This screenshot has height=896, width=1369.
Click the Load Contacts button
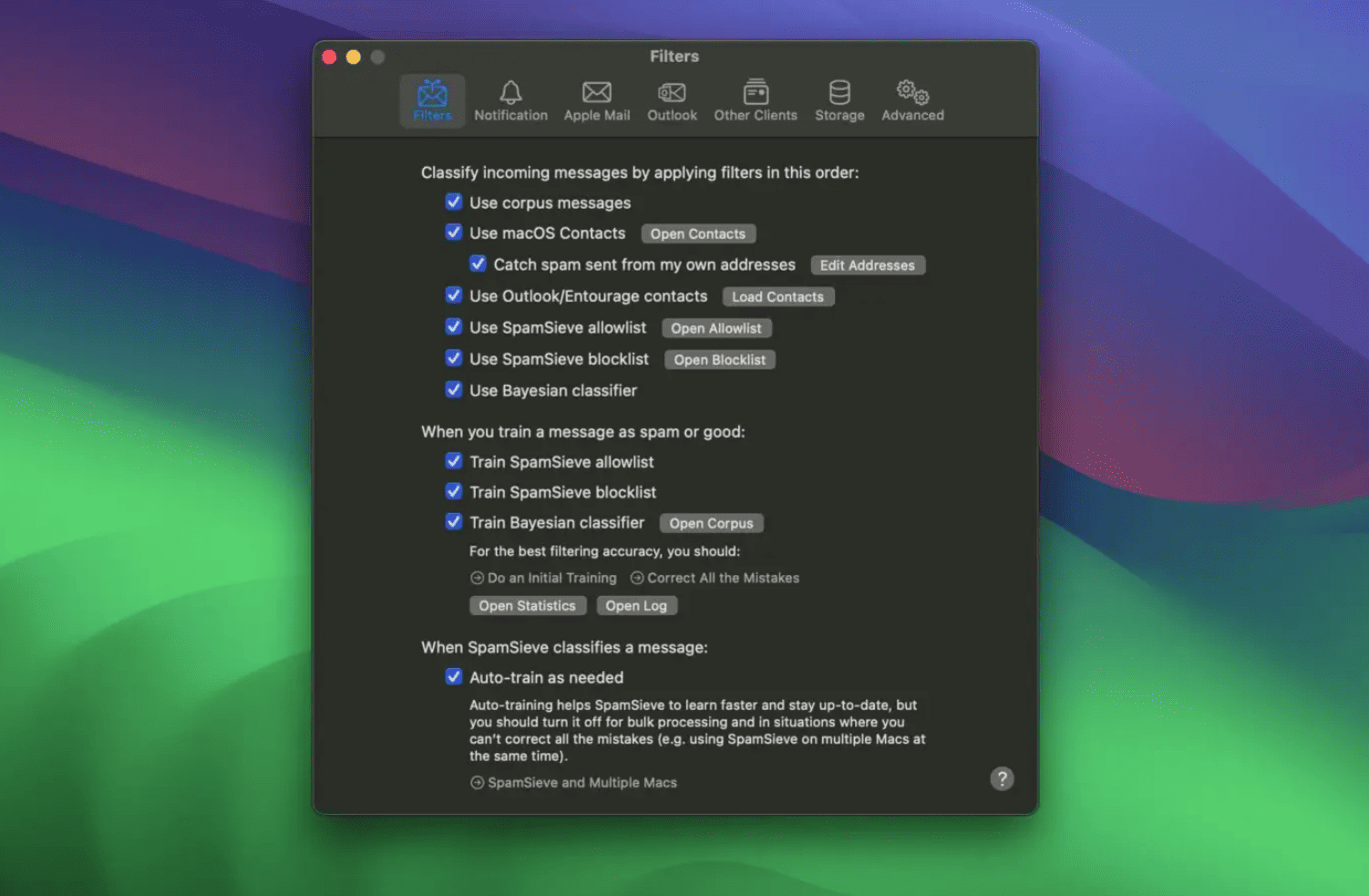[777, 297]
